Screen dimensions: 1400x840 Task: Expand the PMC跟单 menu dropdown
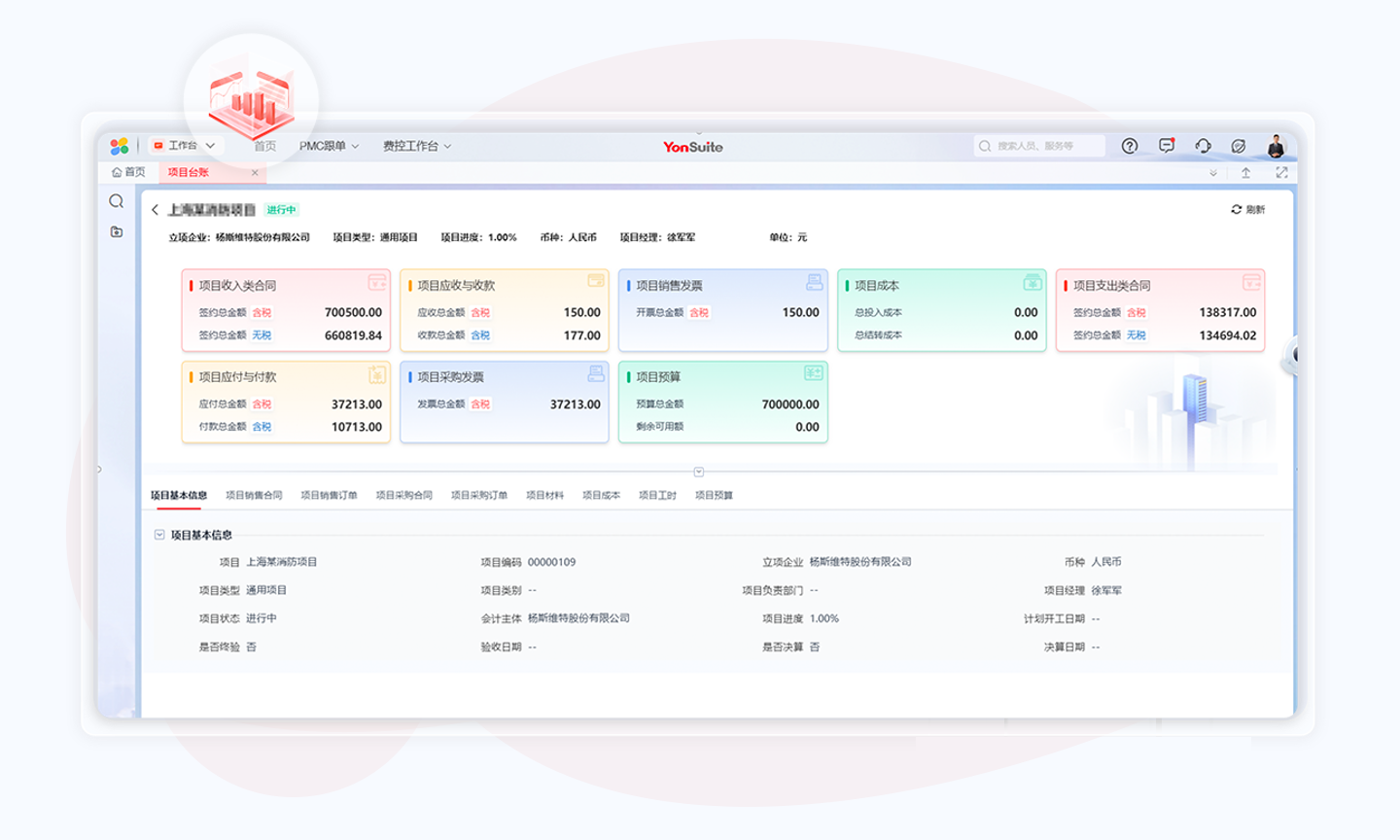(x=329, y=146)
